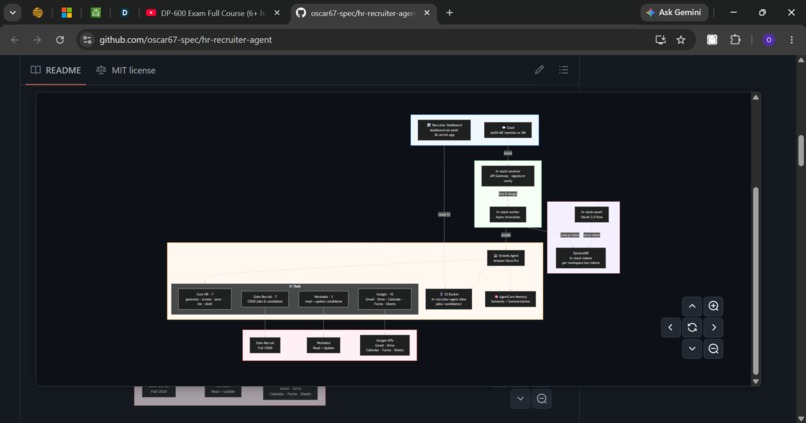The image size is (806, 423).
Task: Click the 'invoke' edge label
Action: click(x=506, y=235)
